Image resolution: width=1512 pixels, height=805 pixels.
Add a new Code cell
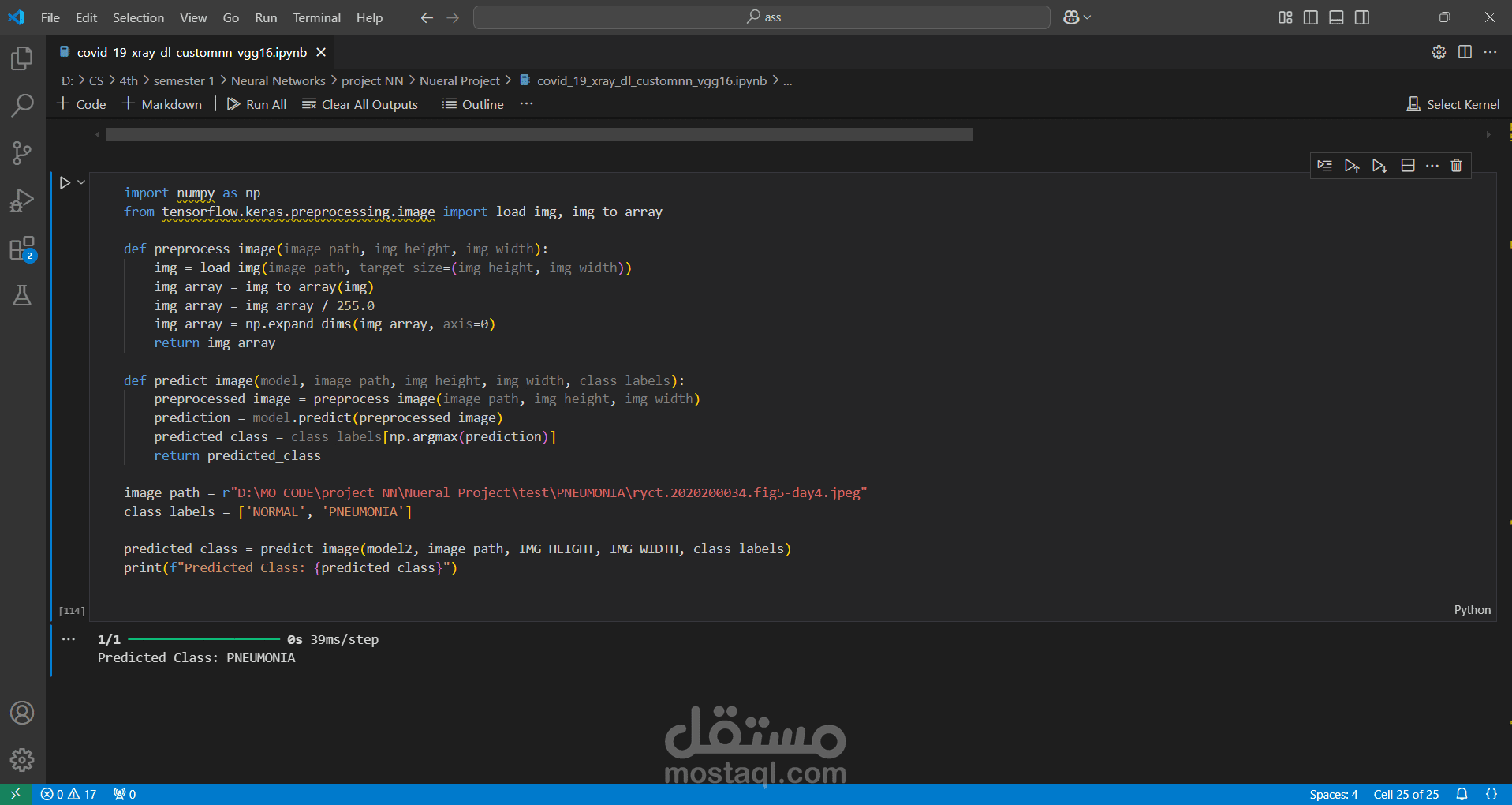click(81, 104)
